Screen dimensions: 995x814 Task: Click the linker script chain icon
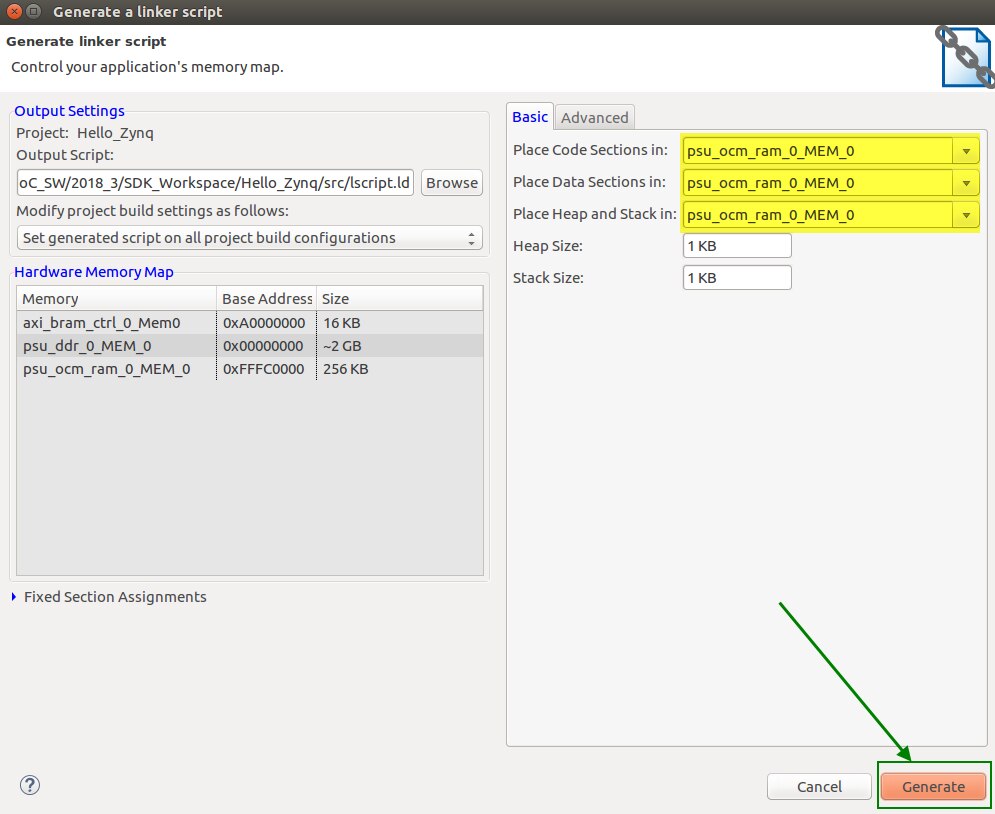point(965,57)
